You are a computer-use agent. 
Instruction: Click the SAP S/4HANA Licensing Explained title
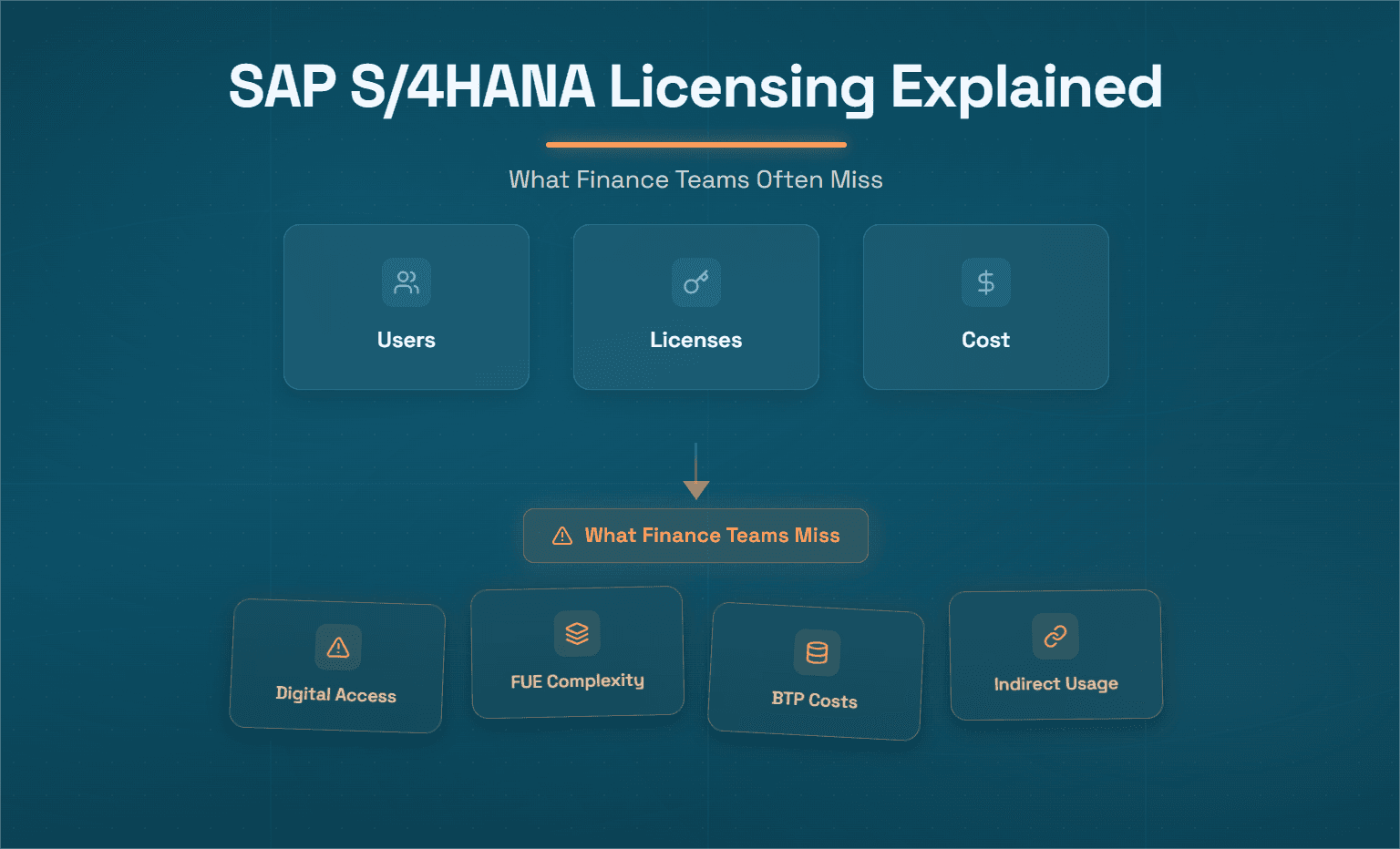click(x=695, y=88)
